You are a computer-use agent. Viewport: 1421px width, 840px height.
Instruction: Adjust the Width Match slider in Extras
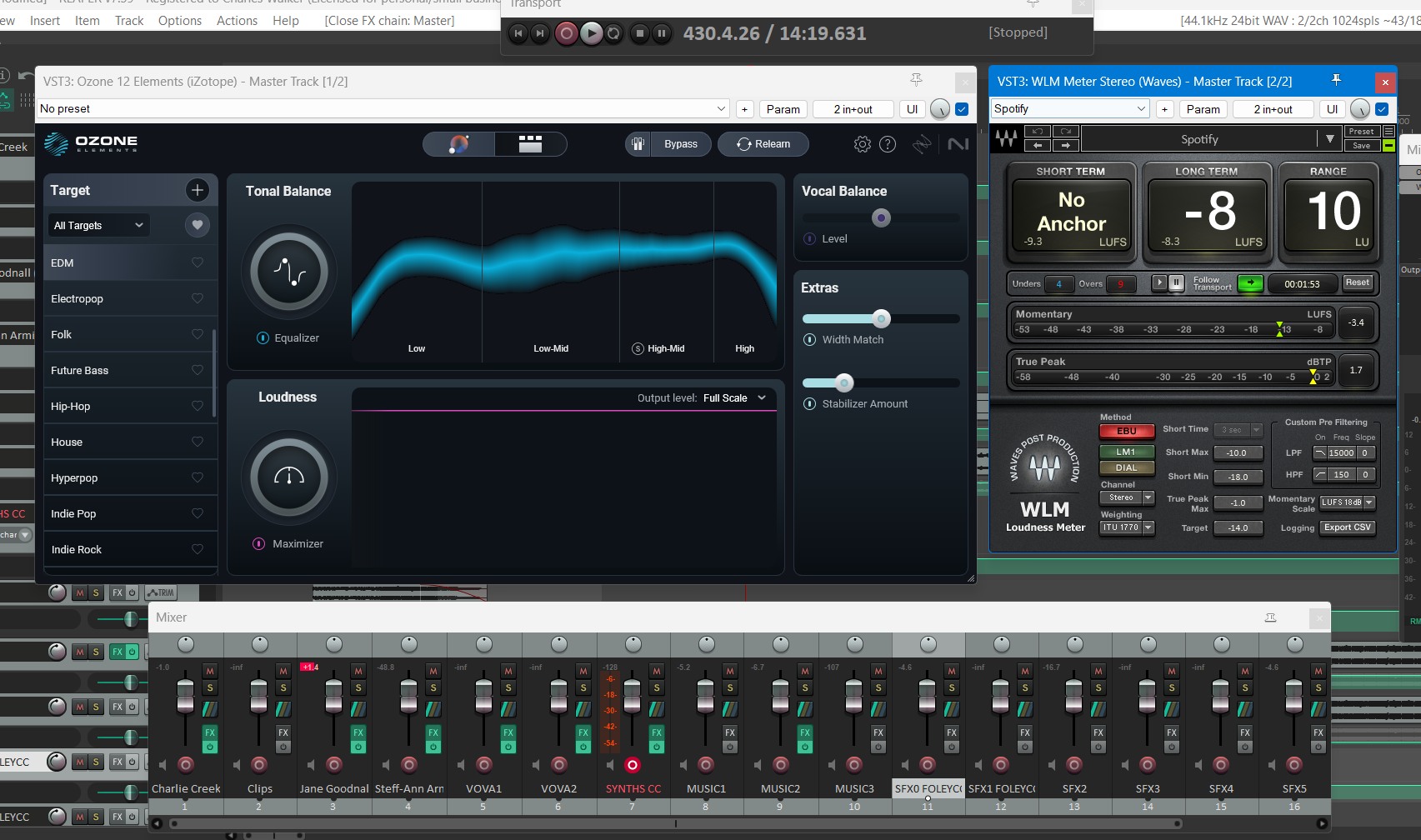[x=881, y=318]
